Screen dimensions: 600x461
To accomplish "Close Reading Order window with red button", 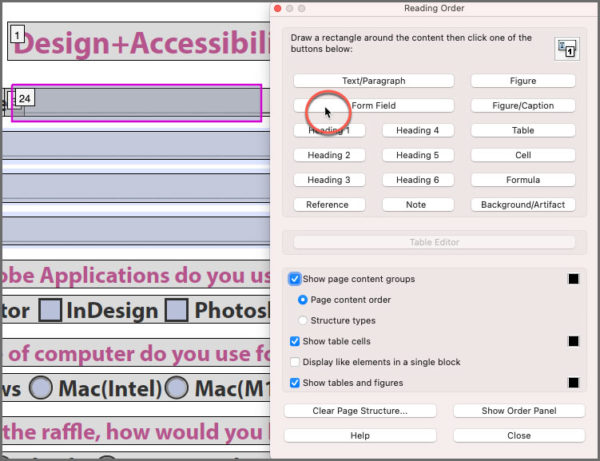I will (278, 8).
